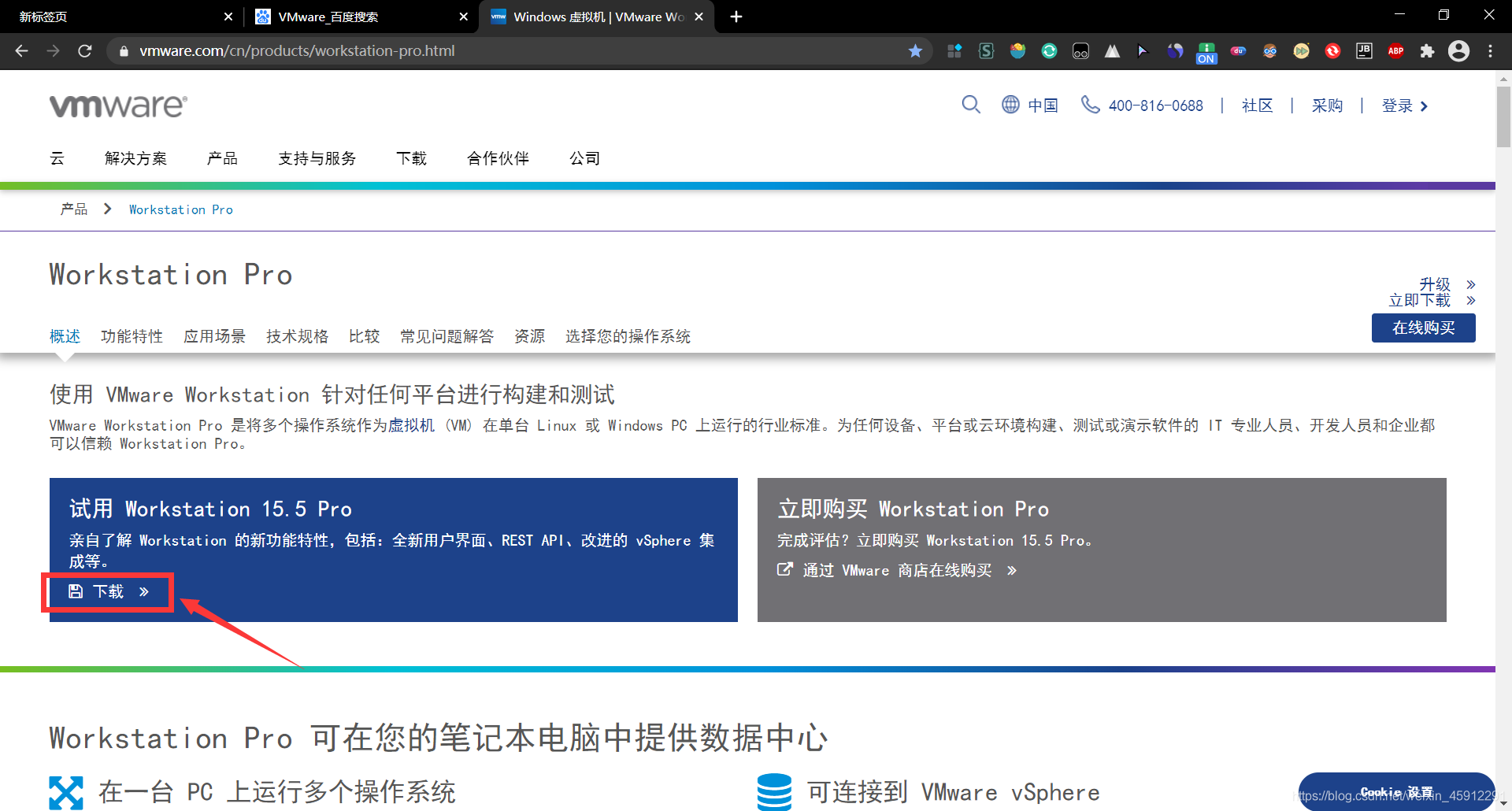Image resolution: width=1512 pixels, height=811 pixels.
Task: Select the 选择您的操作系统 section tab
Action: coord(628,336)
